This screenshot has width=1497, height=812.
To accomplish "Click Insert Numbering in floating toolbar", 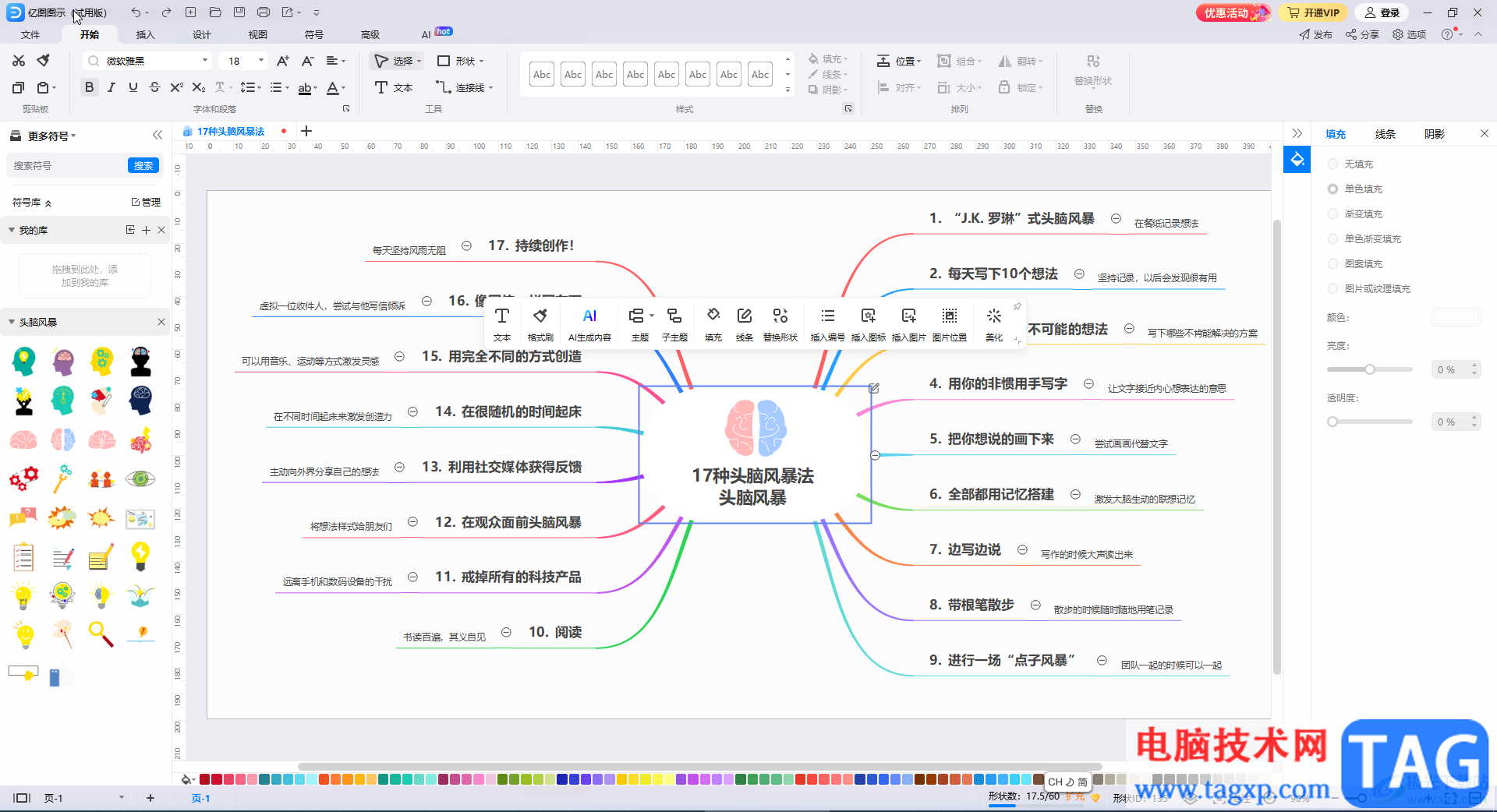I will pyautogui.click(x=827, y=324).
